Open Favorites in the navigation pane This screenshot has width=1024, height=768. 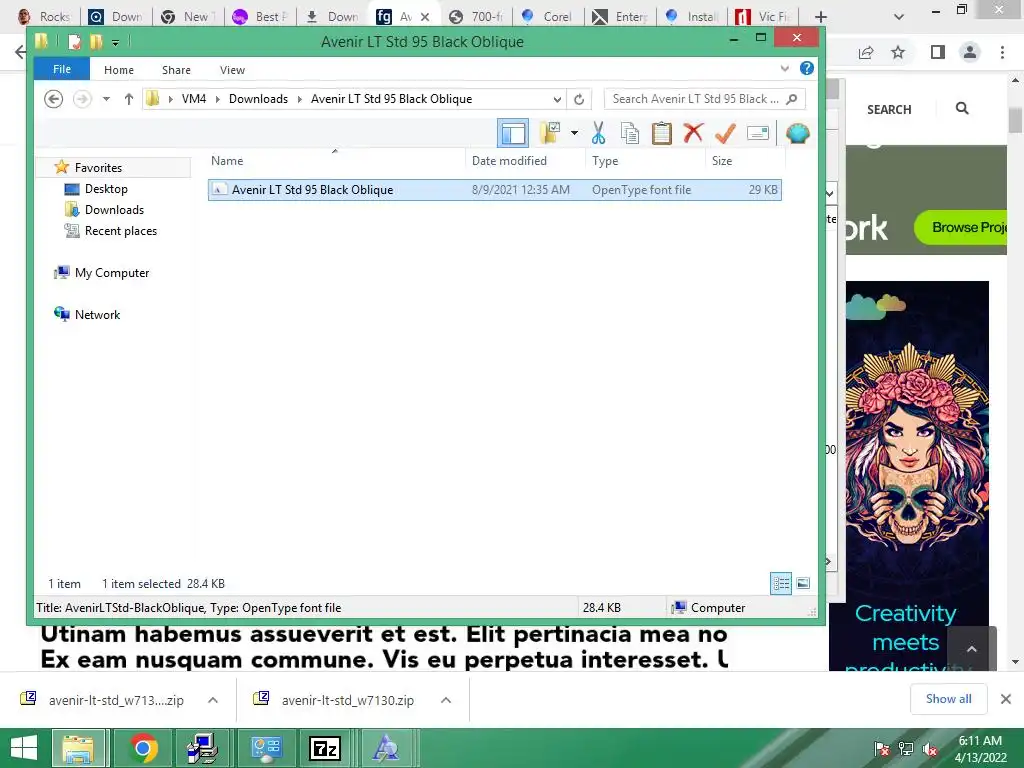pyautogui.click(x=98, y=168)
